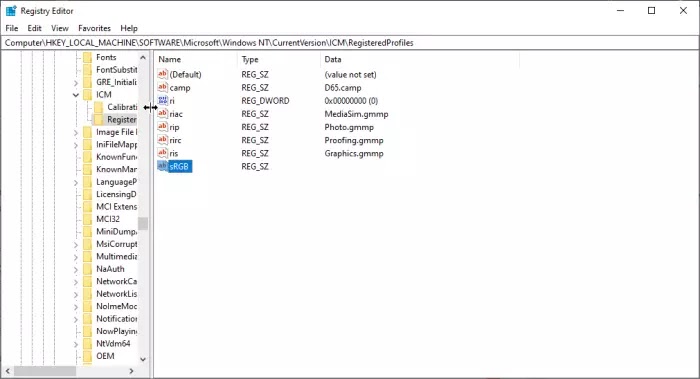Select the ri DWORD value icon
This screenshot has height=379, width=700.
point(162,100)
